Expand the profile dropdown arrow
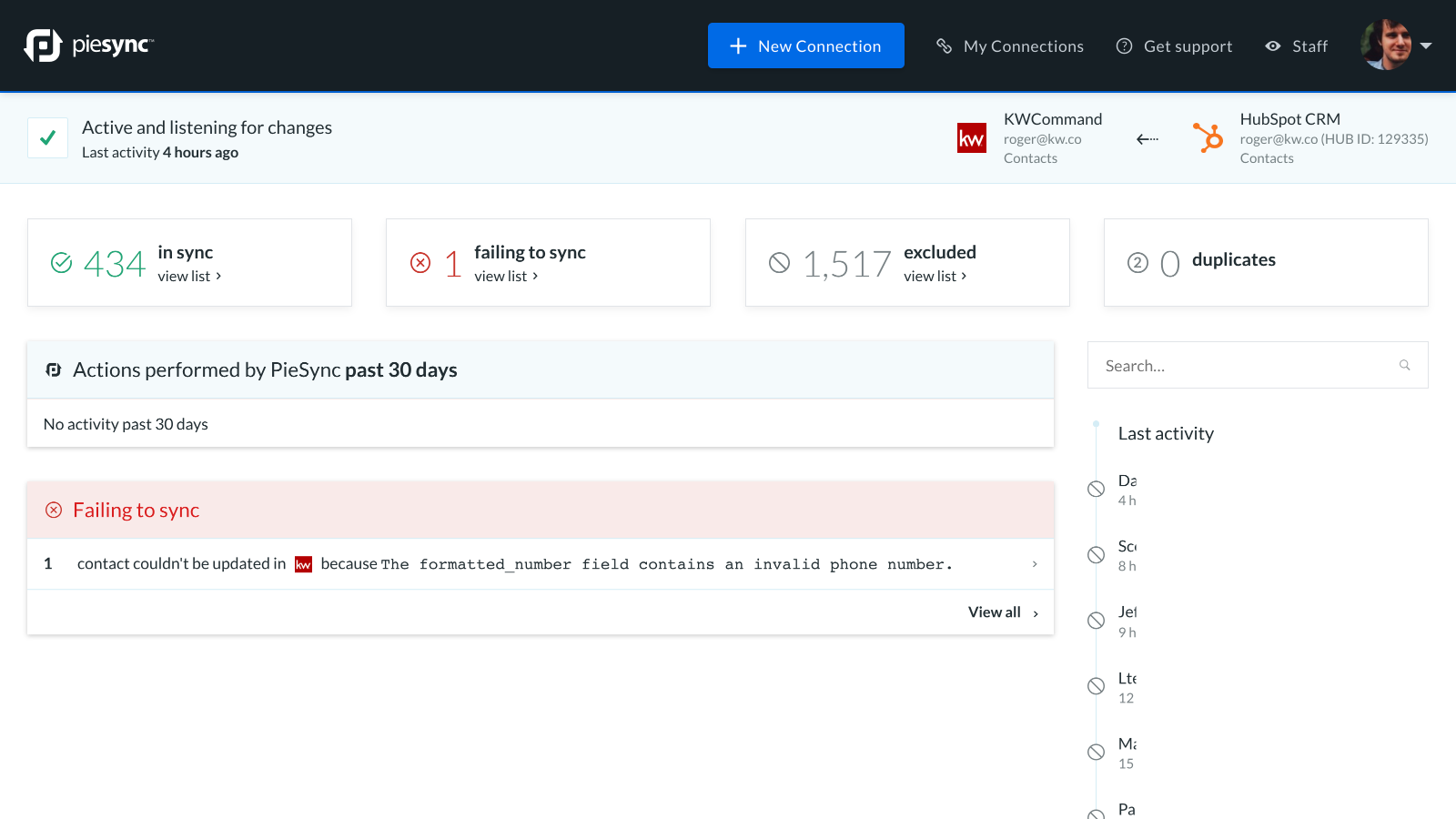This screenshot has width=1456, height=819. [1426, 45]
